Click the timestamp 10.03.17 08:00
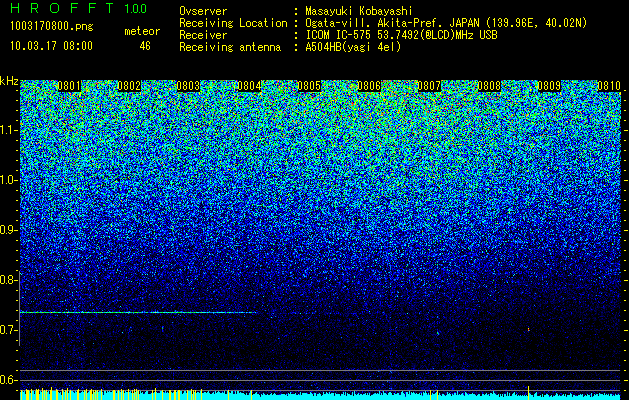The height and width of the screenshot is (400, 629). pyautogui.click(x=51, y=46)
